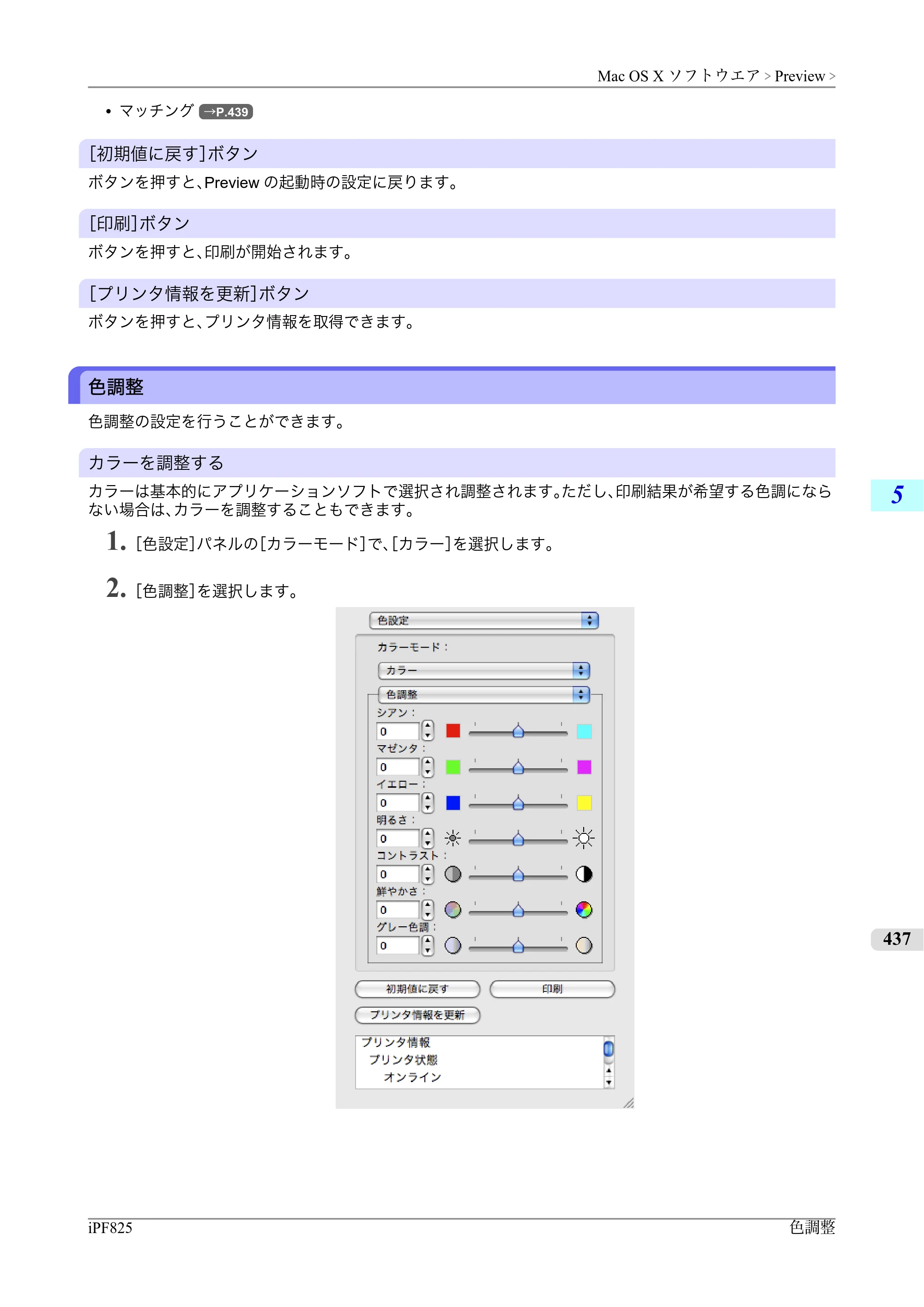The image size is (924, 1307).
Task: Click the green swatch in the マゼンタ row
Action: [453, 767]
